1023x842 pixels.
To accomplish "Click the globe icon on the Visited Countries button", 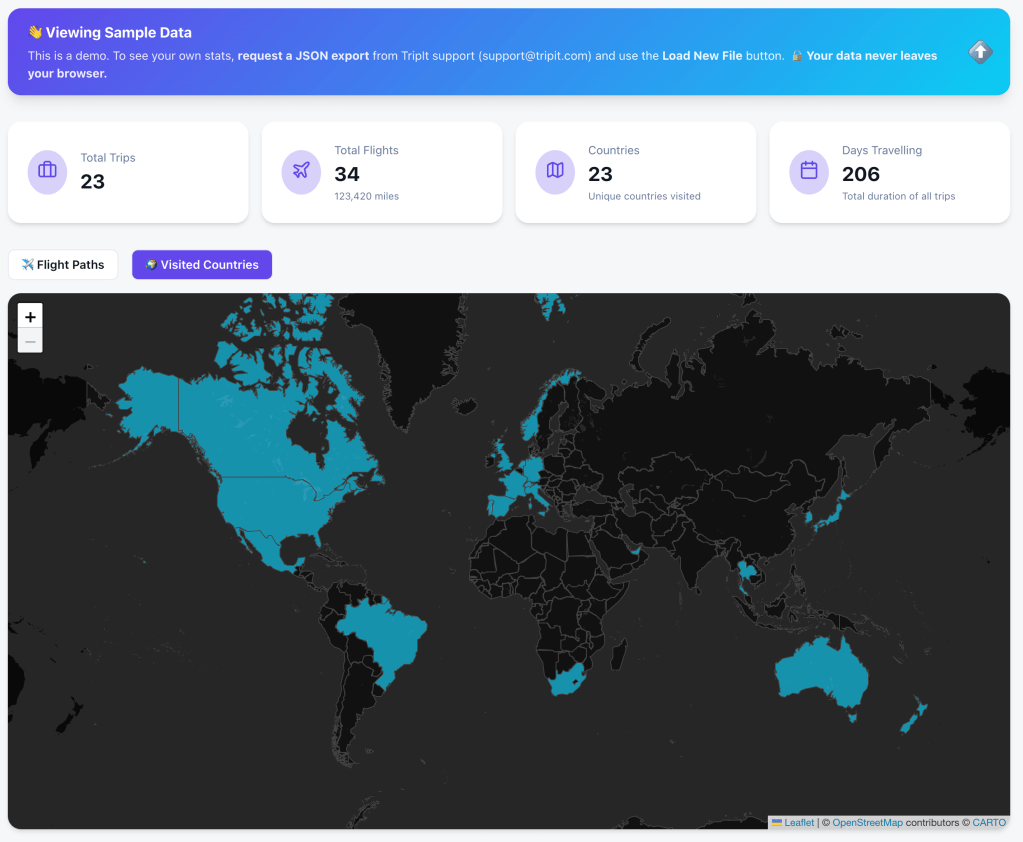I will (151, 264).
